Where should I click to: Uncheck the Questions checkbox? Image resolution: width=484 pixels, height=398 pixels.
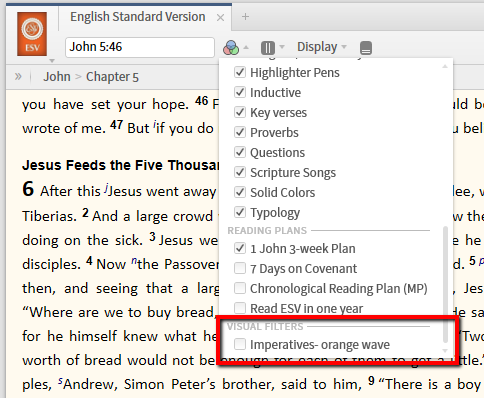pos(240,152)
